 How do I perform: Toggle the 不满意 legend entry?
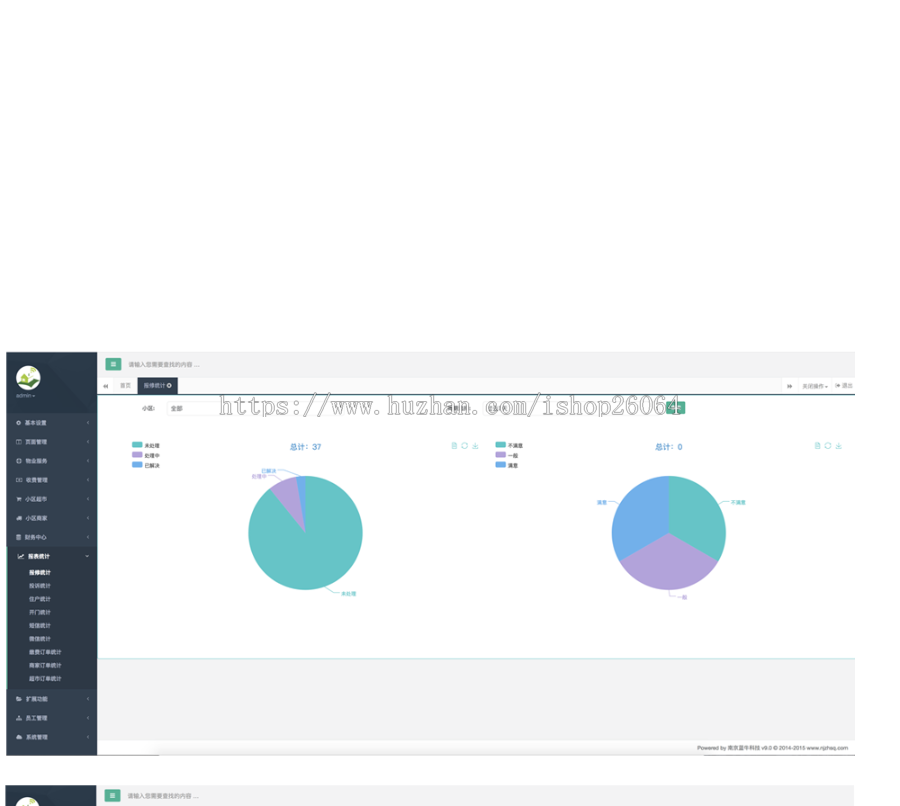[x=509, y=445]
